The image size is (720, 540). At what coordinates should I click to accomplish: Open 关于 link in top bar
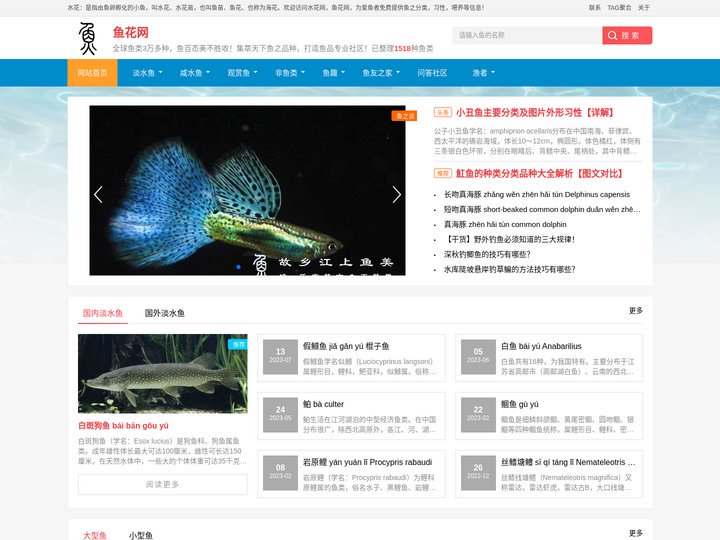pos(644,8)
